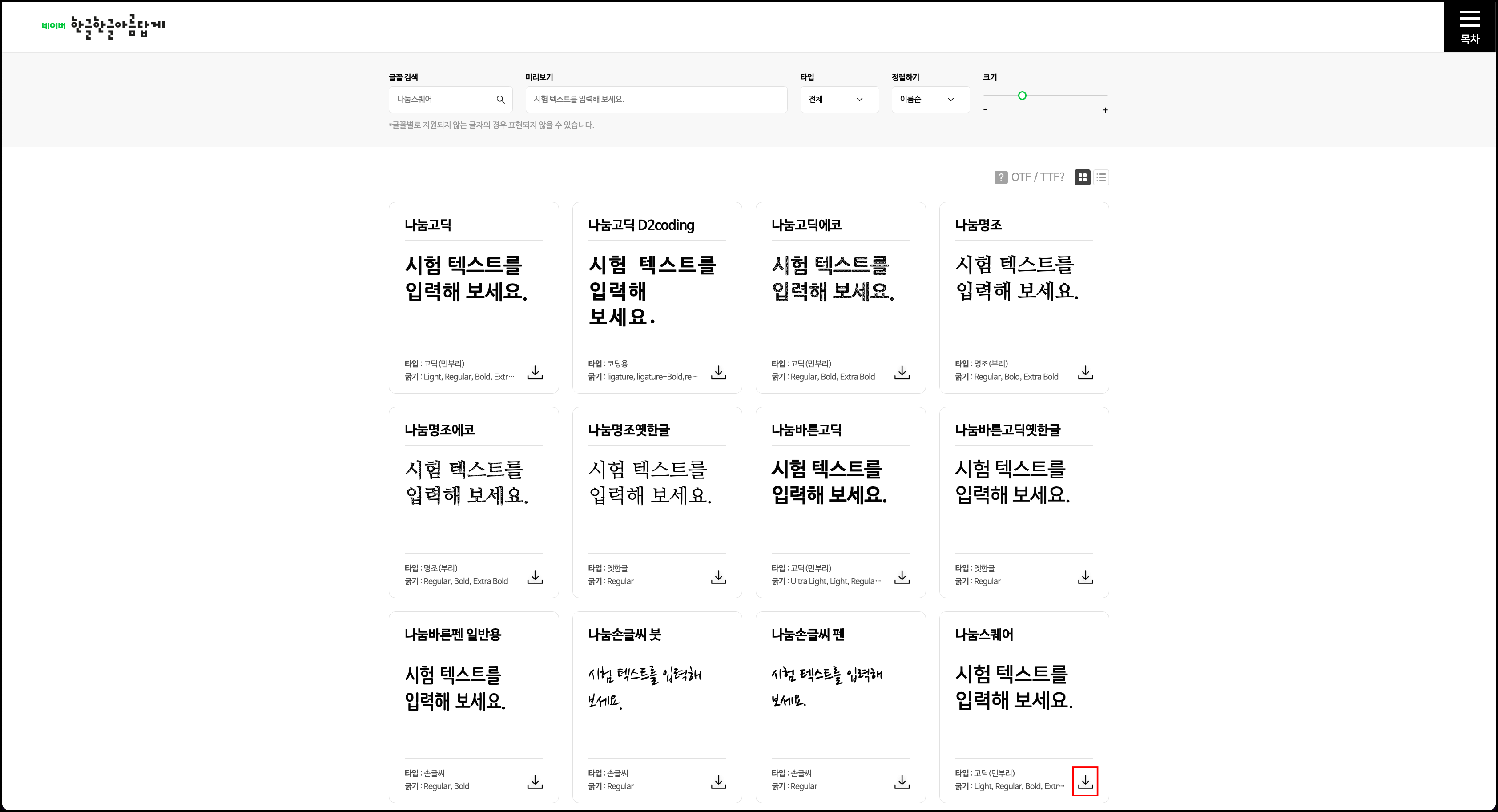Click the 크기 font size slider handle
The width and height of the screenshot is (1498, 812).
(x=1022, y=95)
